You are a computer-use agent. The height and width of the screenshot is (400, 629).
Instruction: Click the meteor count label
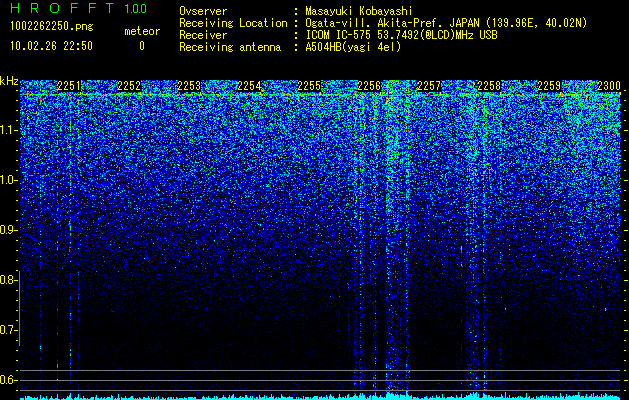click(142, 31)
